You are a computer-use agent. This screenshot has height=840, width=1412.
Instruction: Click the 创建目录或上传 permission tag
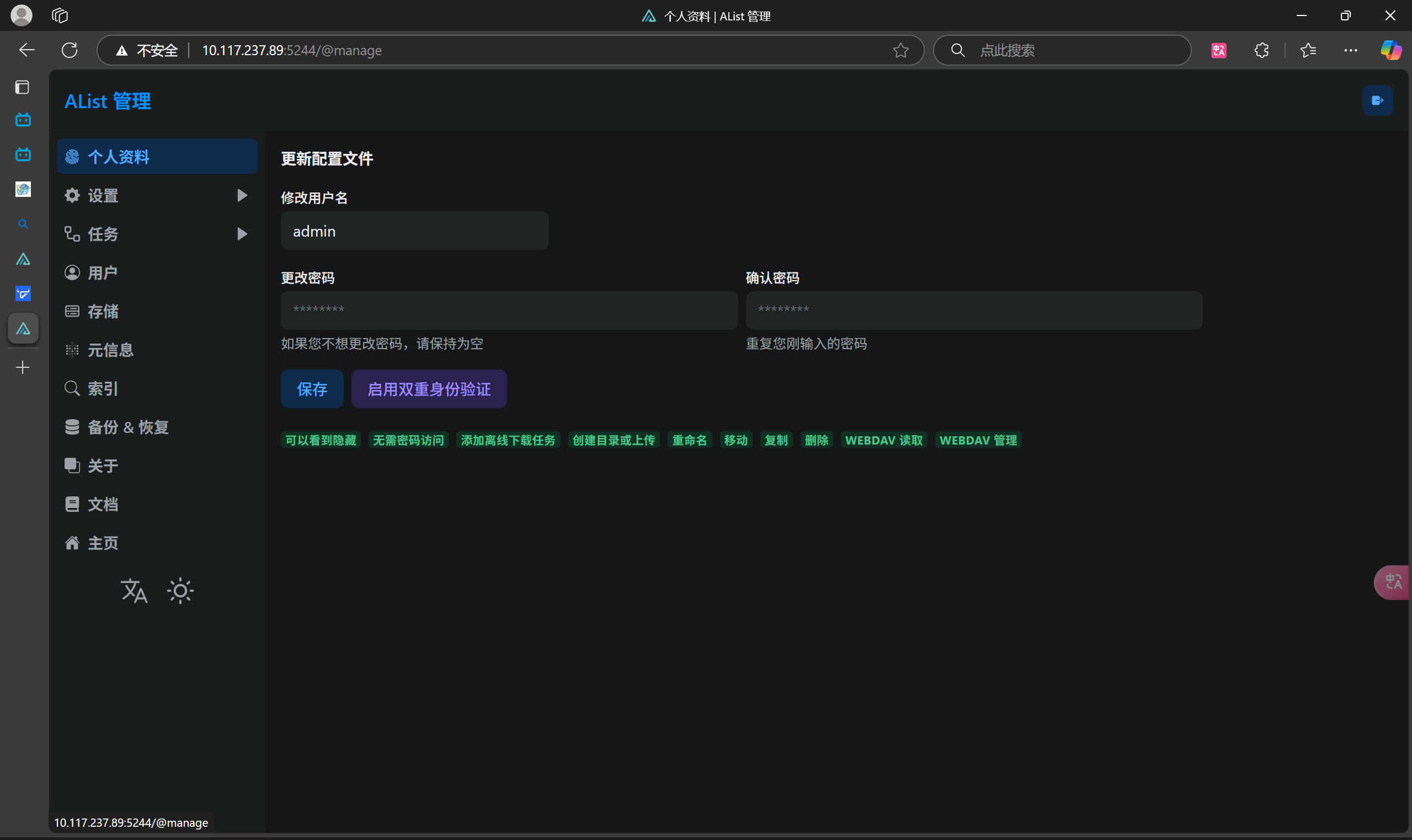(x=614, y=440)
